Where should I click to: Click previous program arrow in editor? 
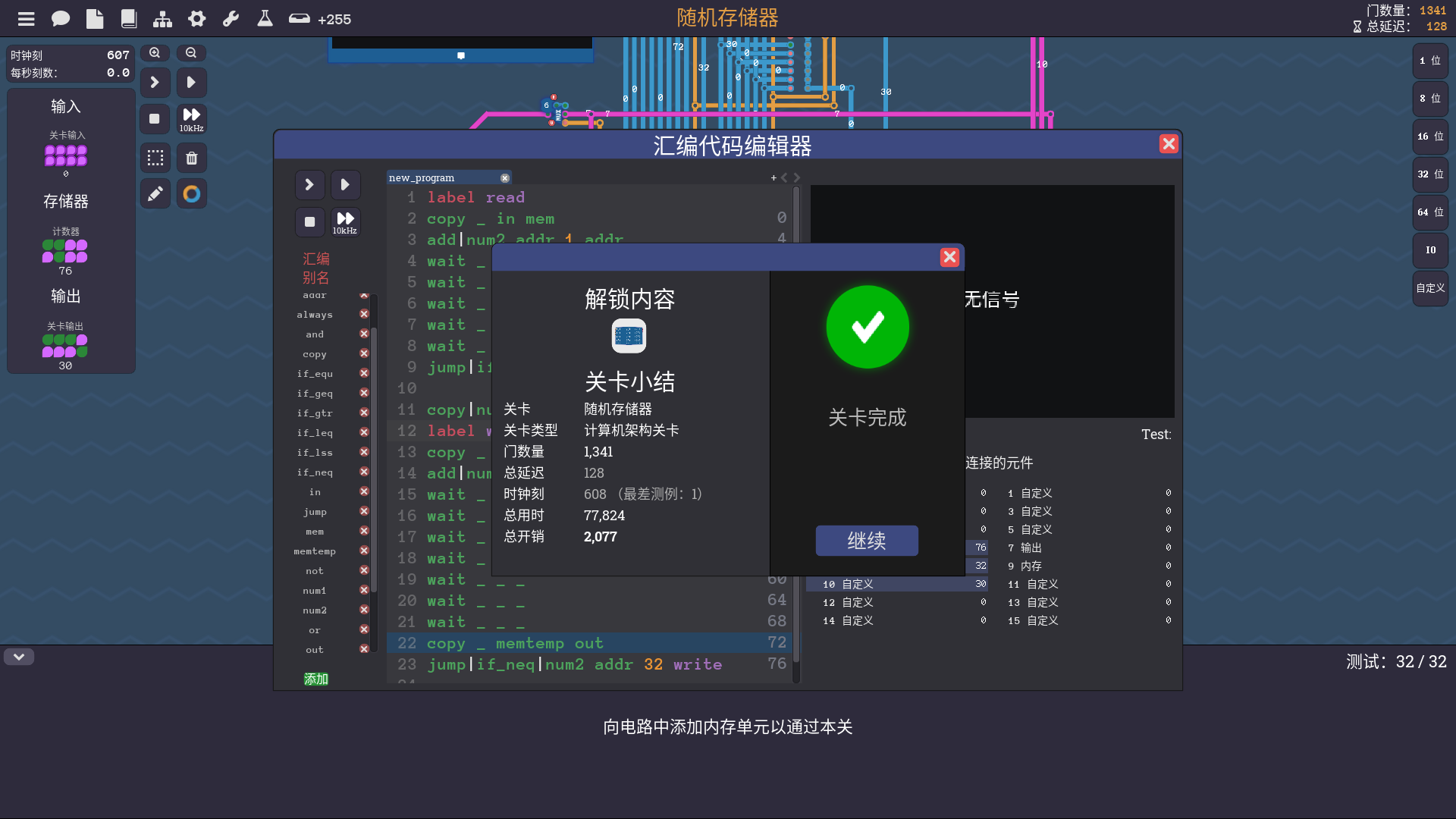click(785, 177)
